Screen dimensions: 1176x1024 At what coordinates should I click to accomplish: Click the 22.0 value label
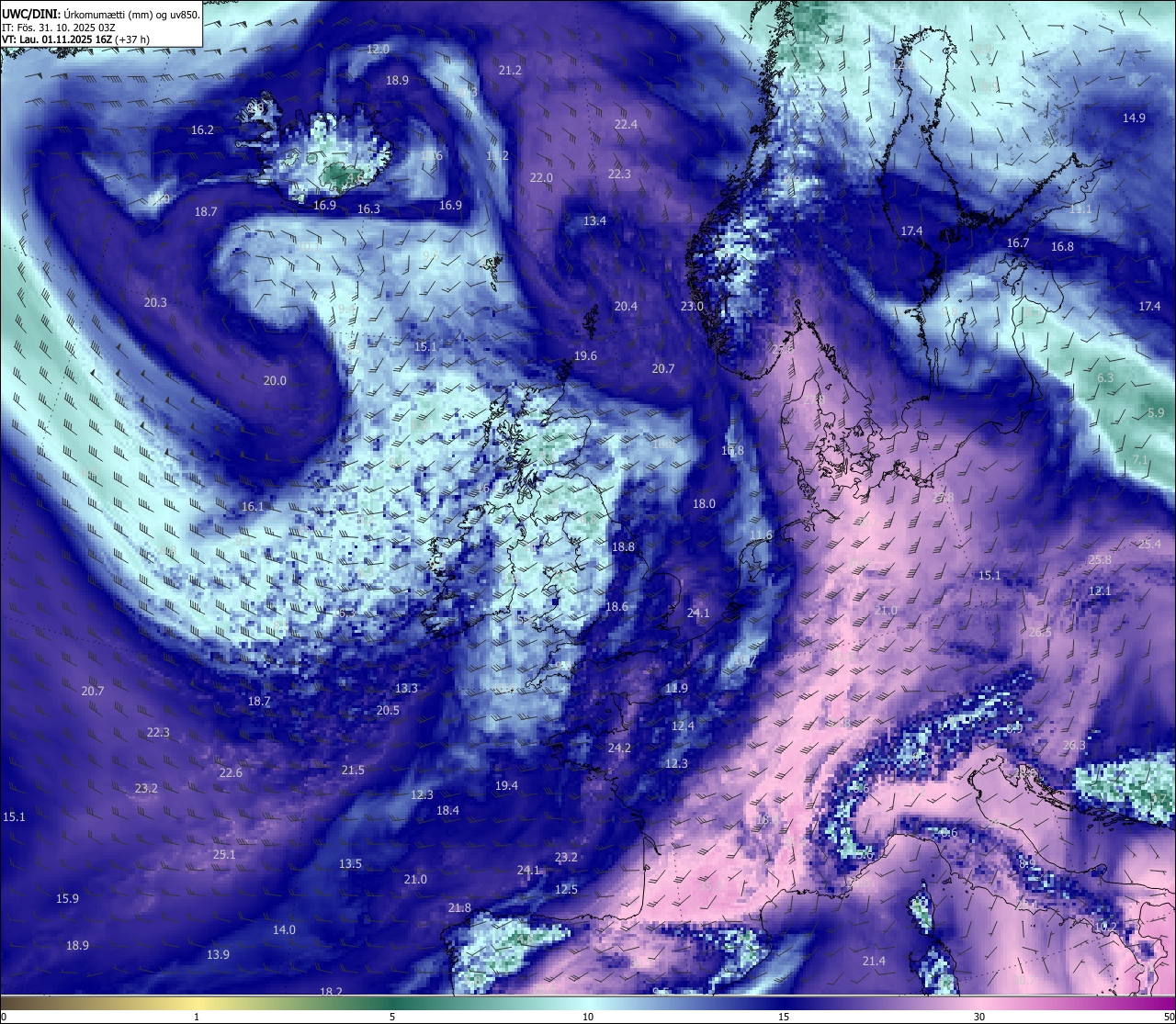541,177
